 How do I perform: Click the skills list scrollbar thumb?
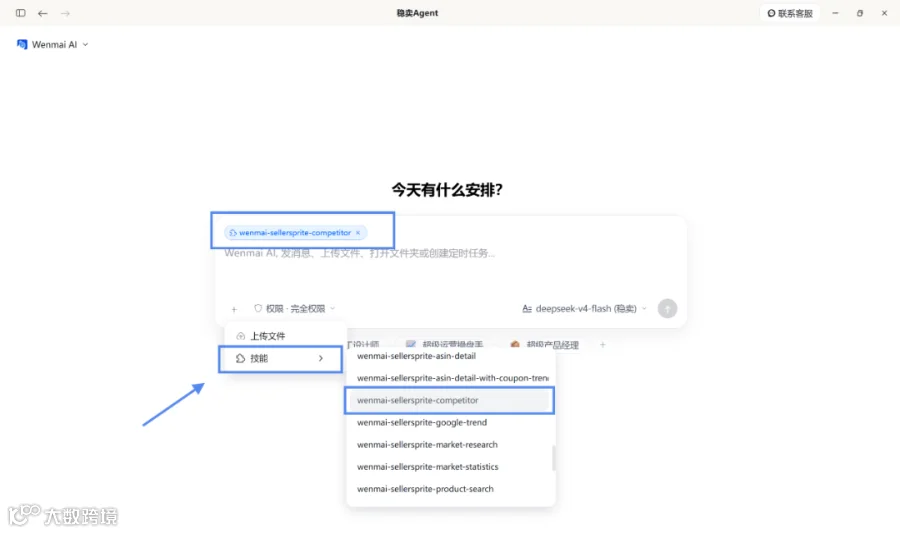point(553,458)
